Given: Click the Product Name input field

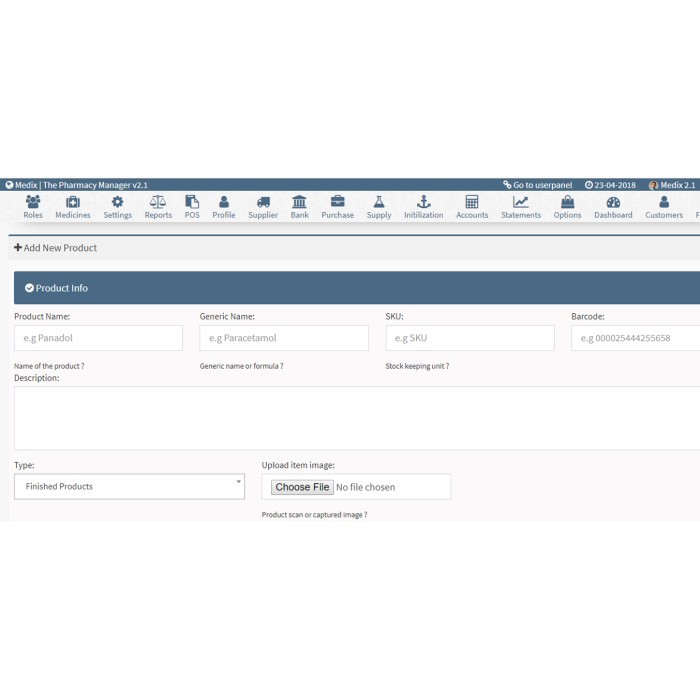Looking at the screenshot, I should point(98,338).
